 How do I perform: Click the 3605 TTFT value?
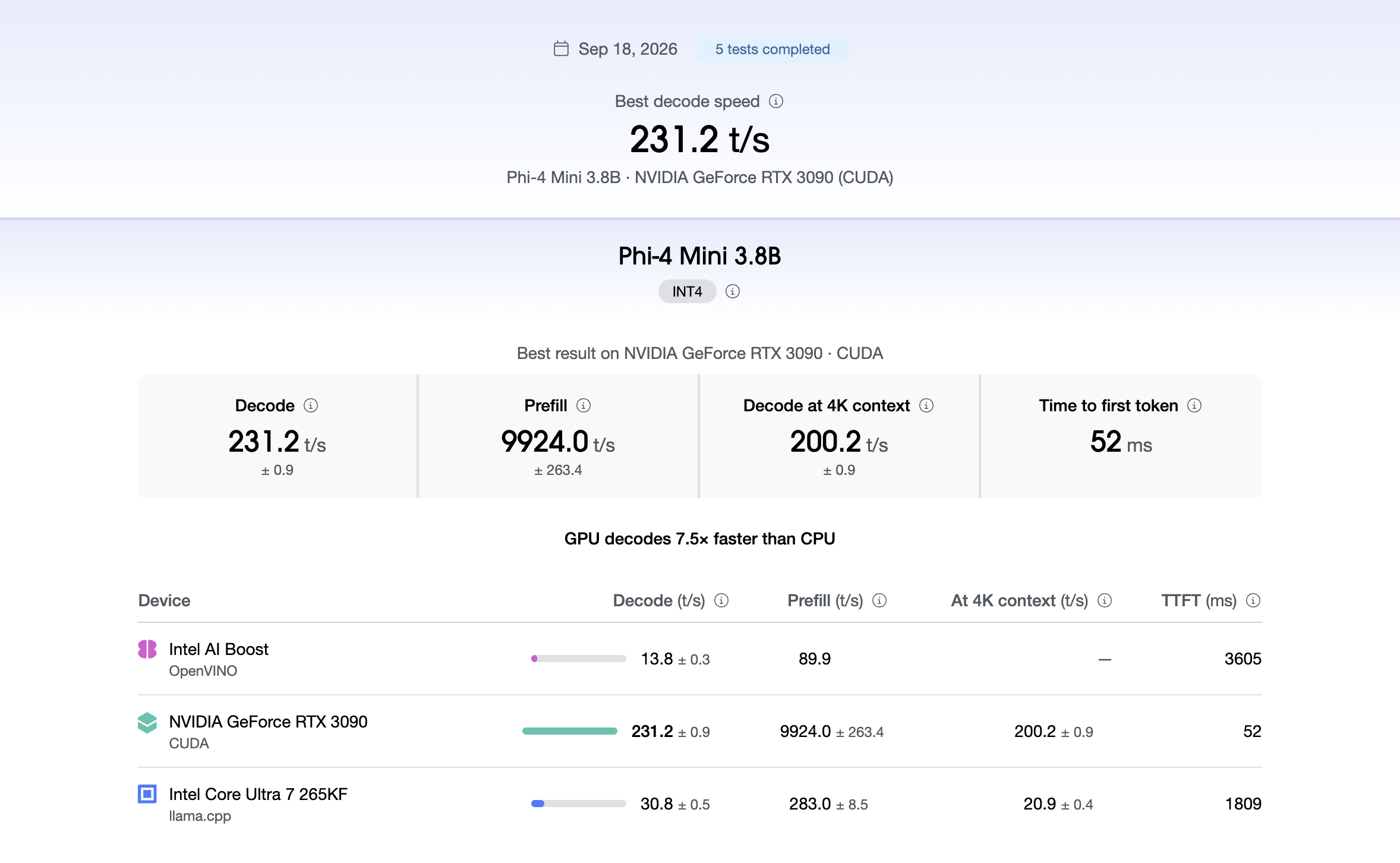click(1243, 659)
